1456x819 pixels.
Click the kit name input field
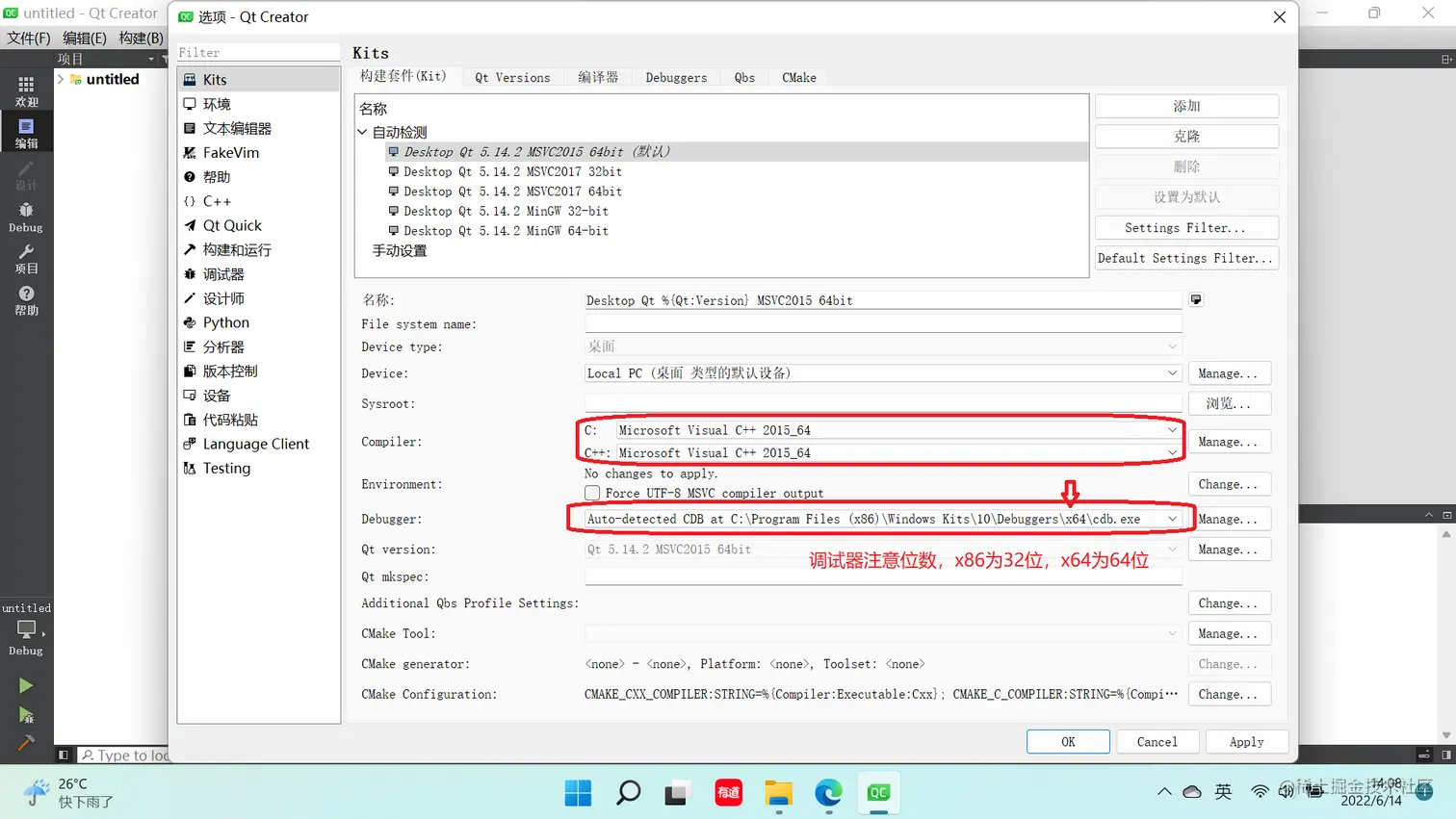[883, 300]
